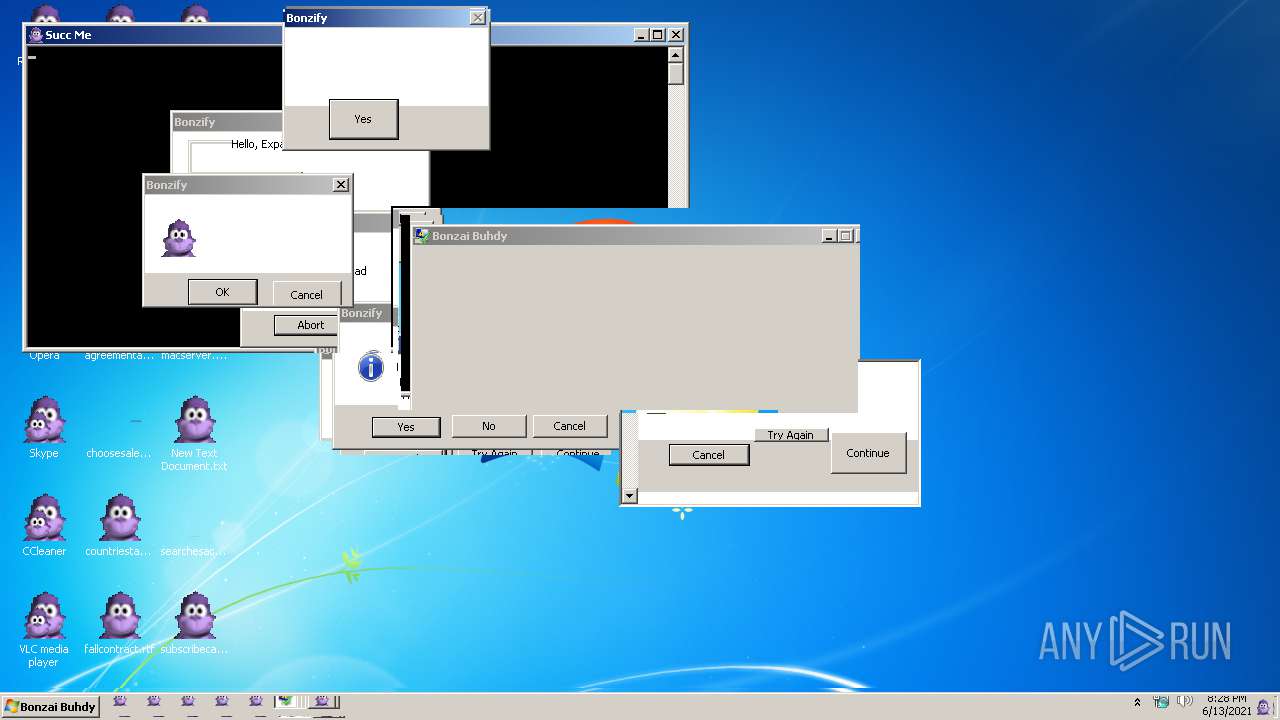The height and width of the screenshot is (720, 1280).
Task: Click Yes in the top Bonzify dialog
Action: tap(363, 119)
